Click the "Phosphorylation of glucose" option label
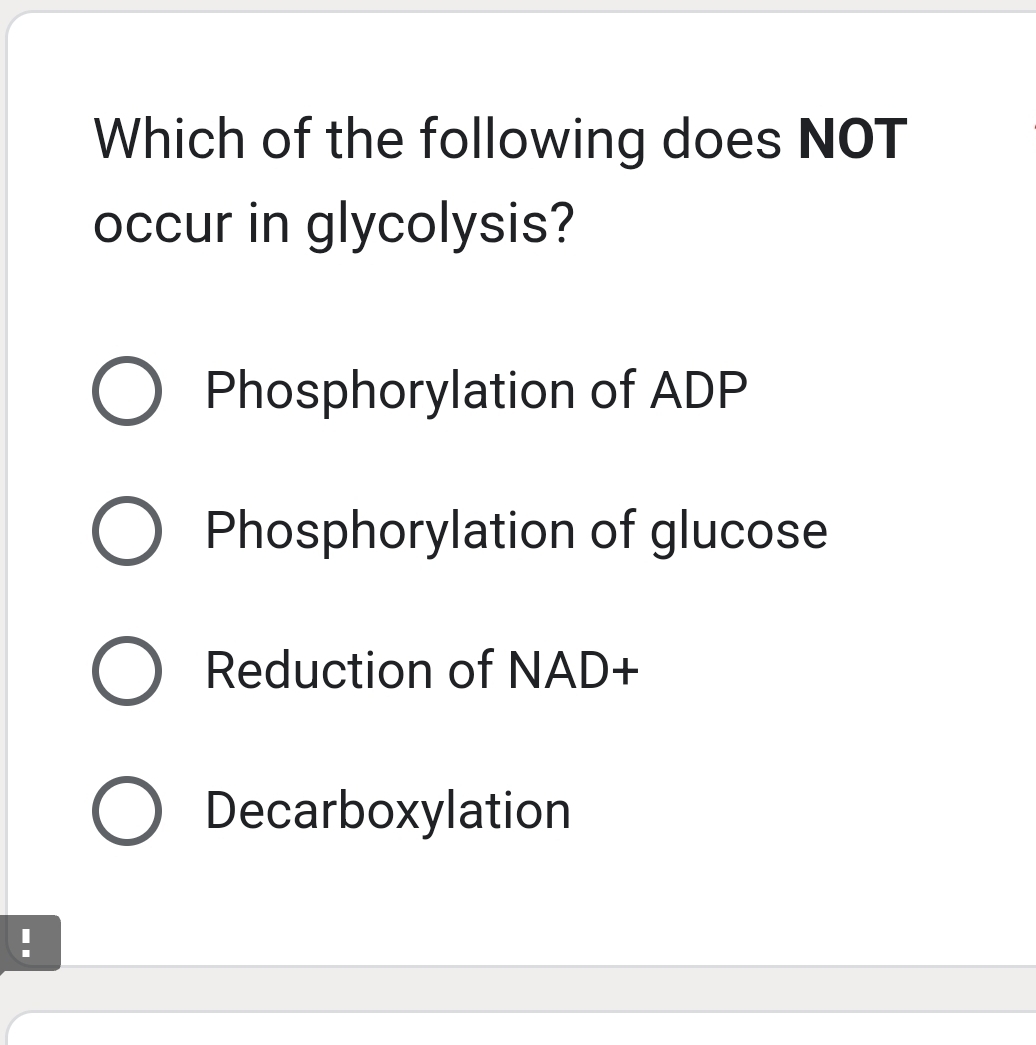Viewport: 1036px width, 1045px height. click(515, 531)
